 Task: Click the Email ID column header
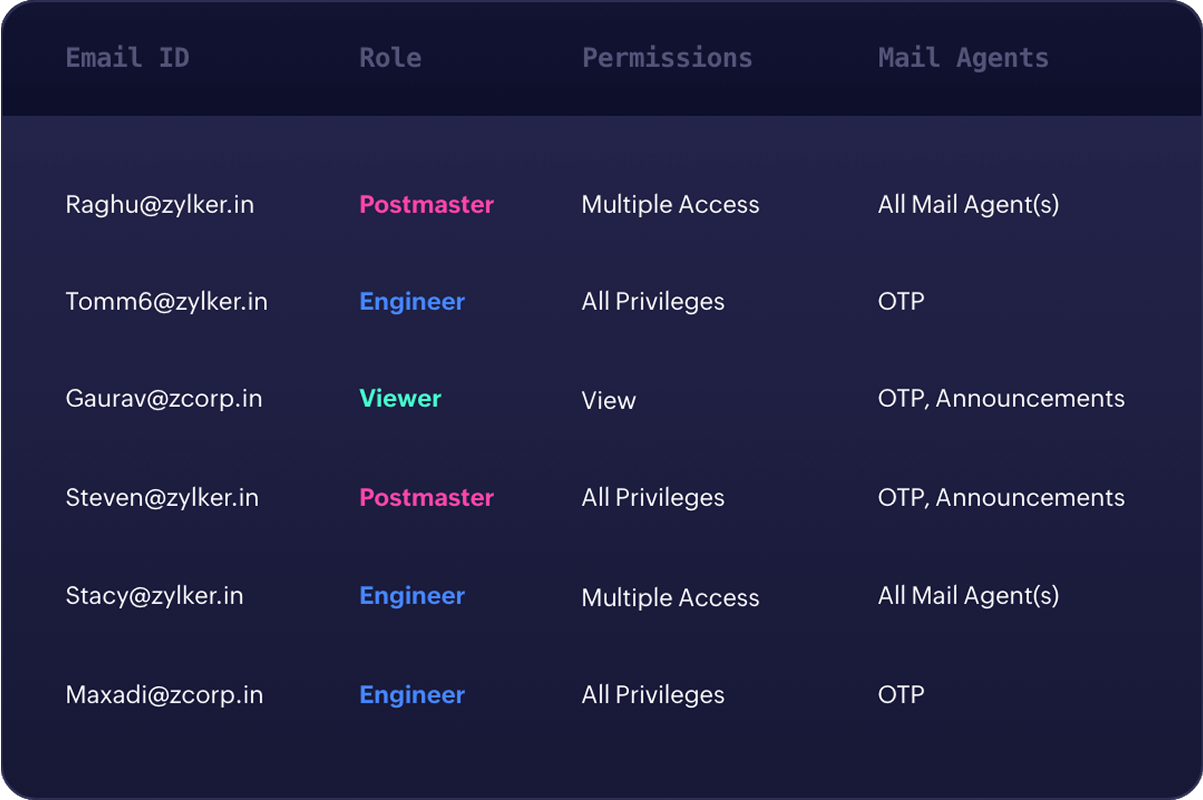click(127, 58)
